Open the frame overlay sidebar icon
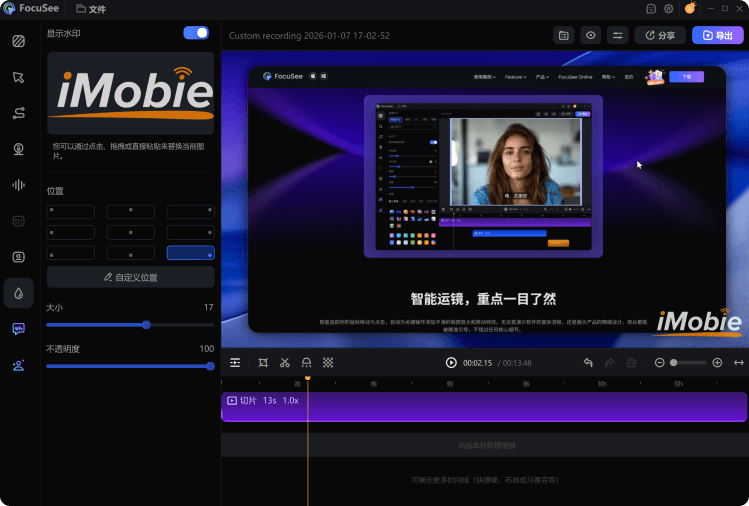 tap(19, 257)
